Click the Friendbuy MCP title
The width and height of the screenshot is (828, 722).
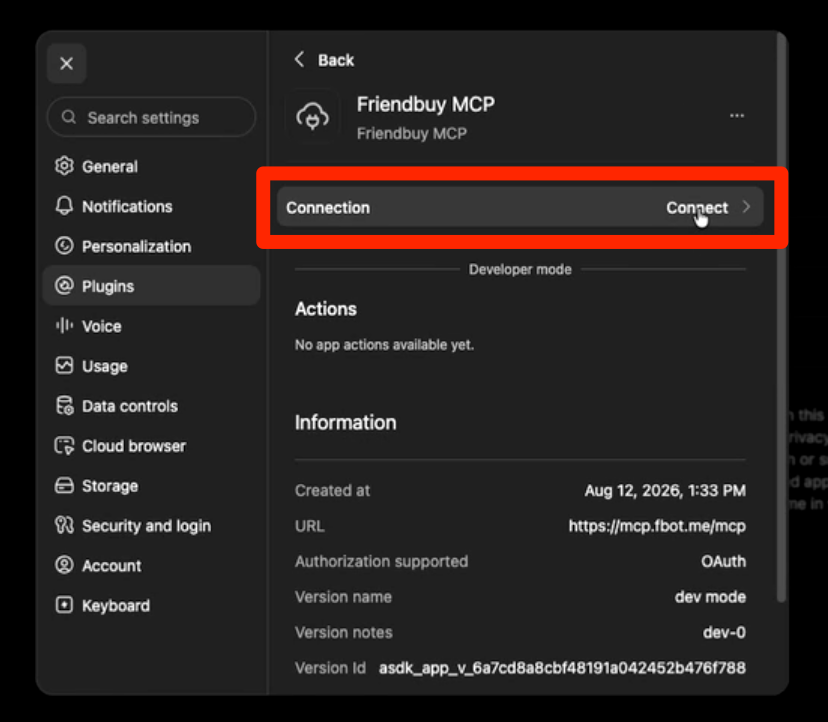[x=426, y=104]
